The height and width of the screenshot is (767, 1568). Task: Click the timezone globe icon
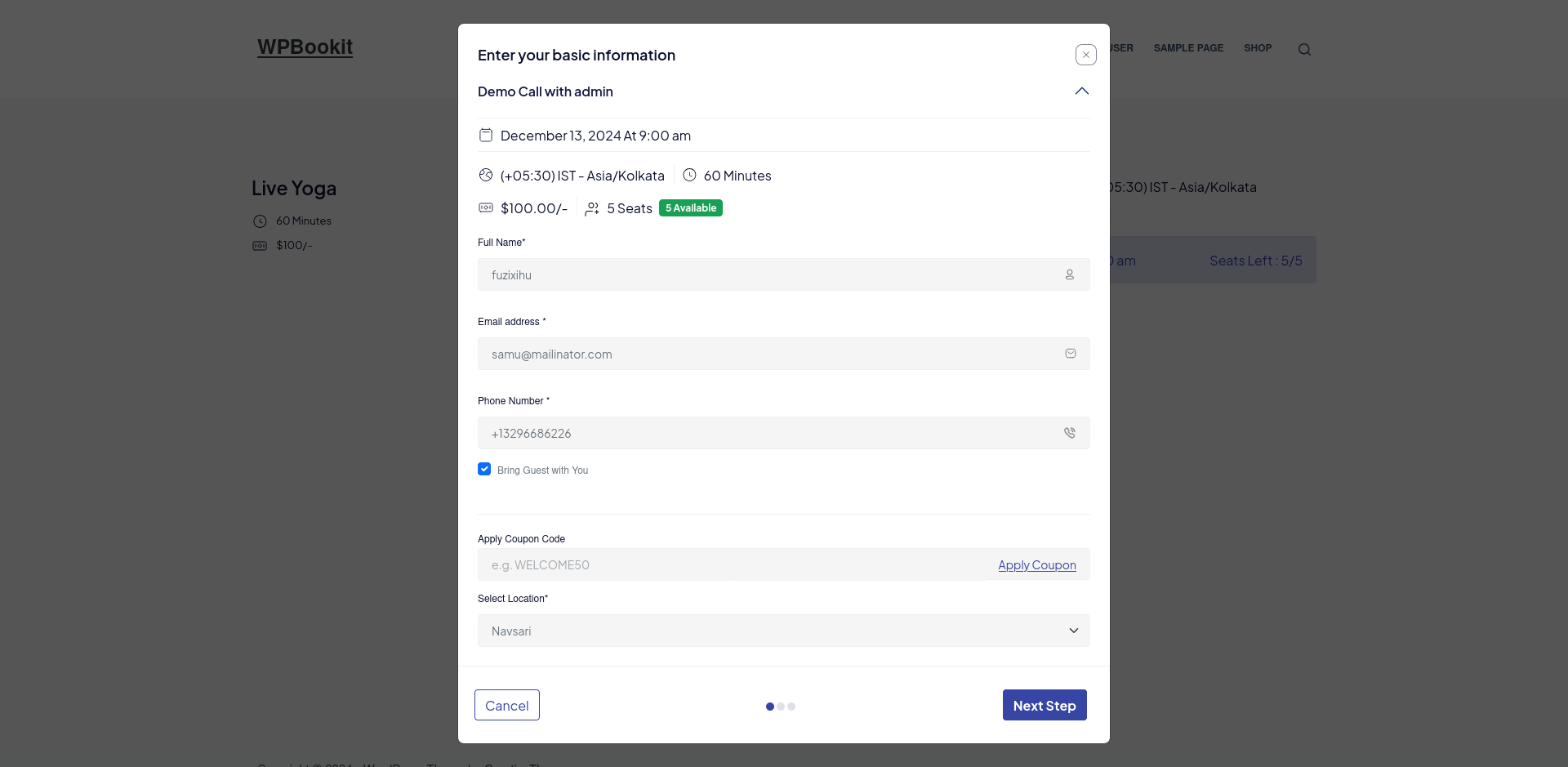(486, 175)
